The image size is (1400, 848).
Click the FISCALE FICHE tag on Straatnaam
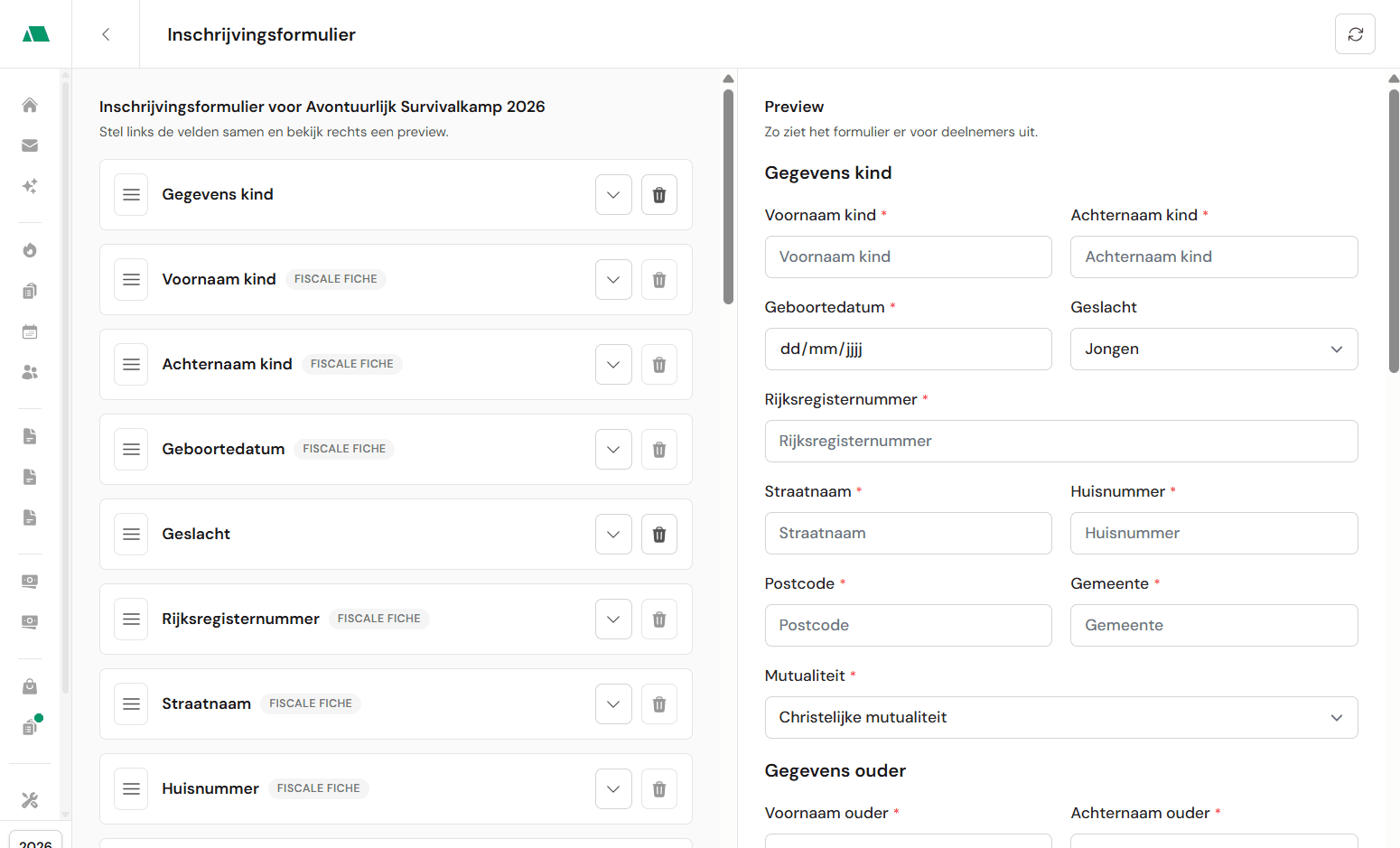coord(311,704)
